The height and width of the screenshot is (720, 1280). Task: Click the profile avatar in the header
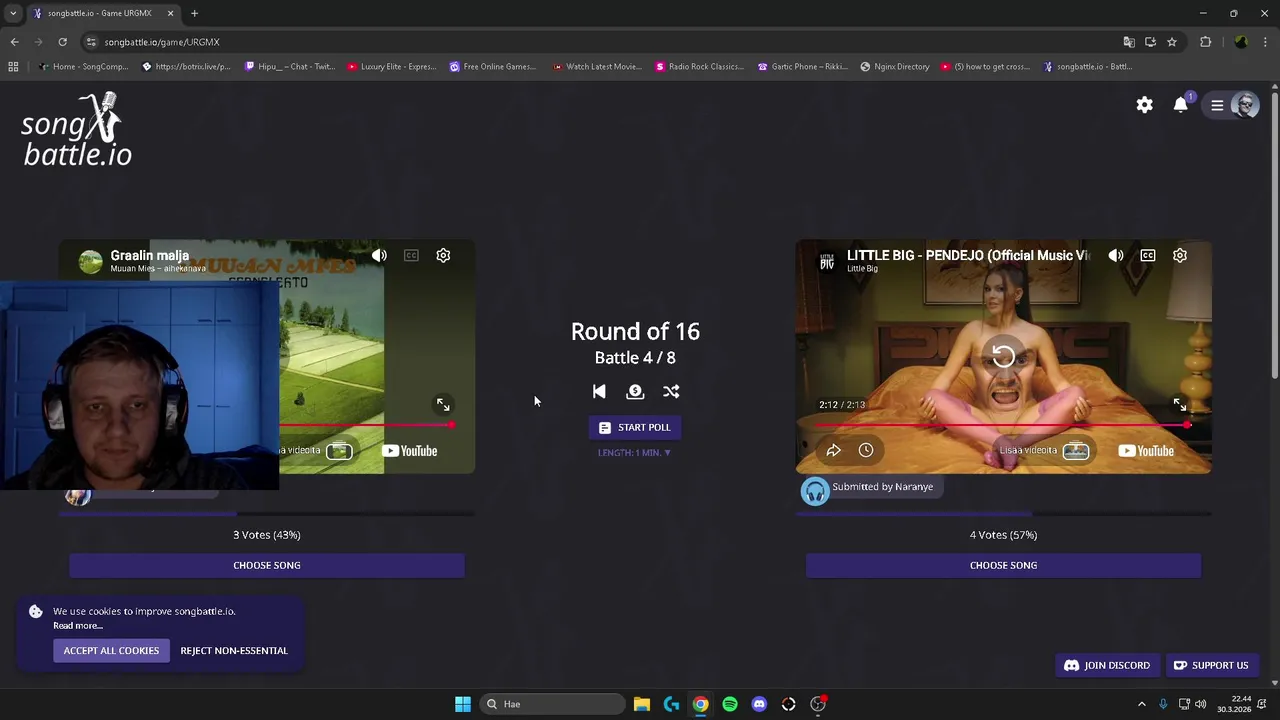(x=1245, y=105)
